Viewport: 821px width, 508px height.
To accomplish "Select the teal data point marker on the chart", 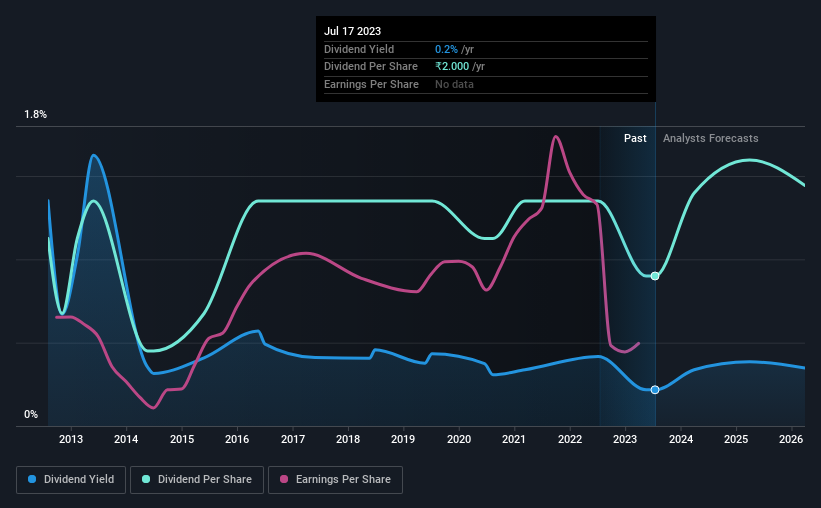I will click(655, 276).
